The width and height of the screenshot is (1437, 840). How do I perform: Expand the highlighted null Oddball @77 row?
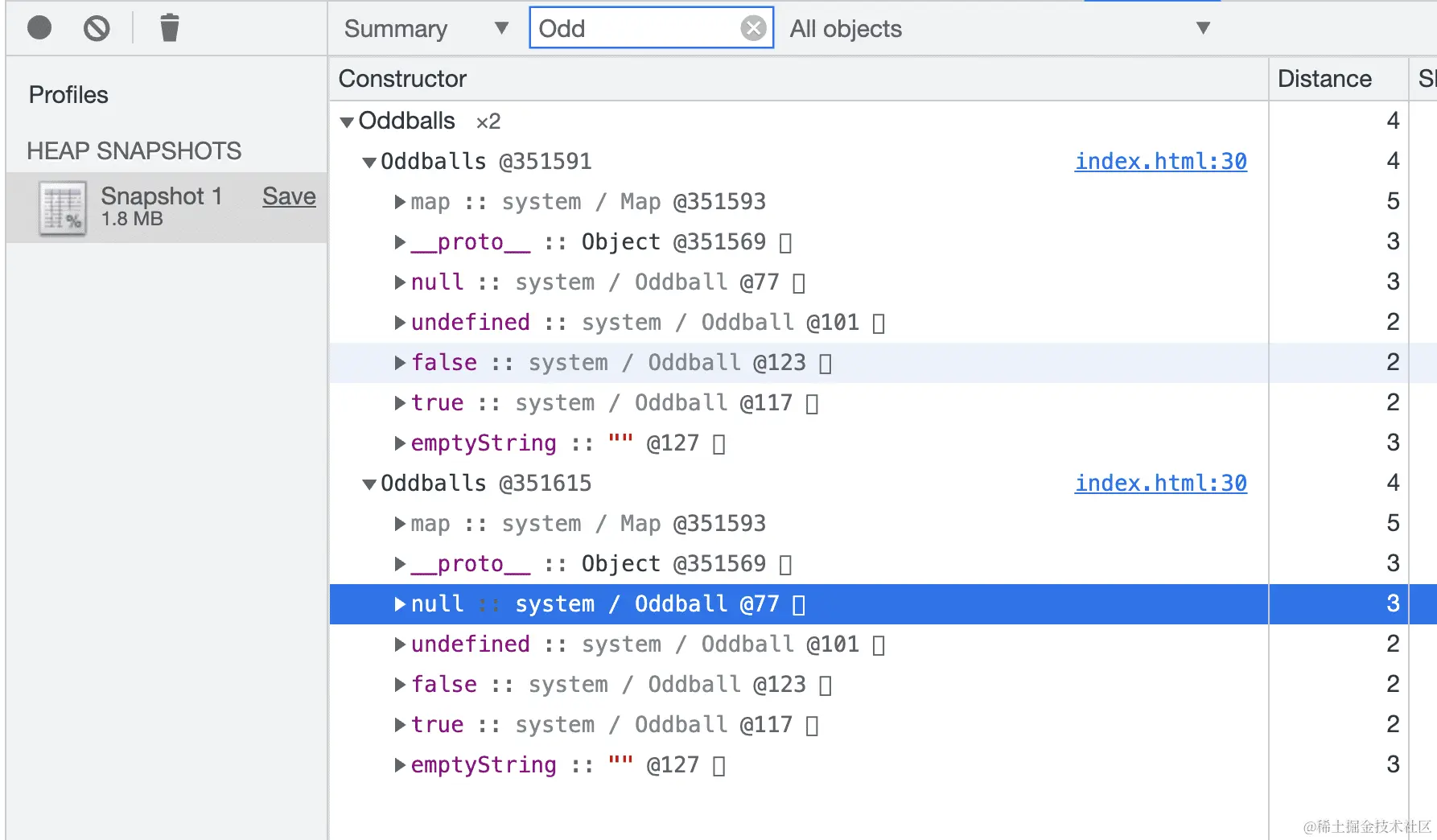tap(400, 604)
